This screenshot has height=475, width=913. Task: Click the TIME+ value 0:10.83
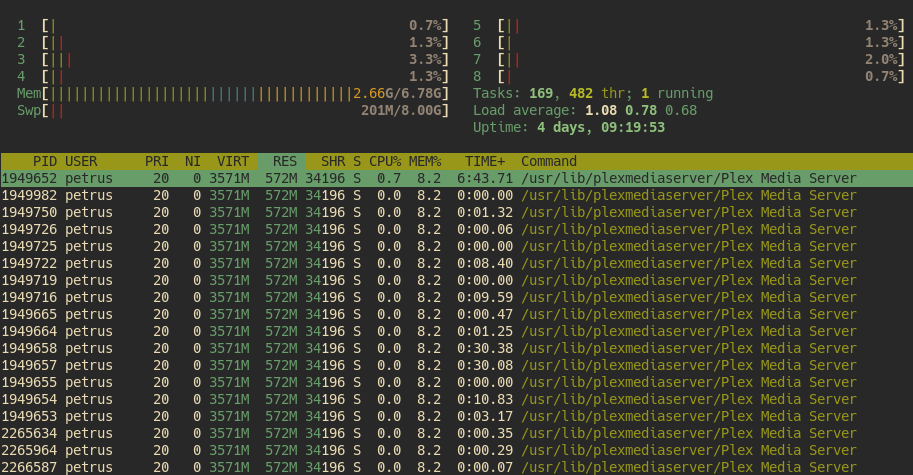(x=485, y=399)
